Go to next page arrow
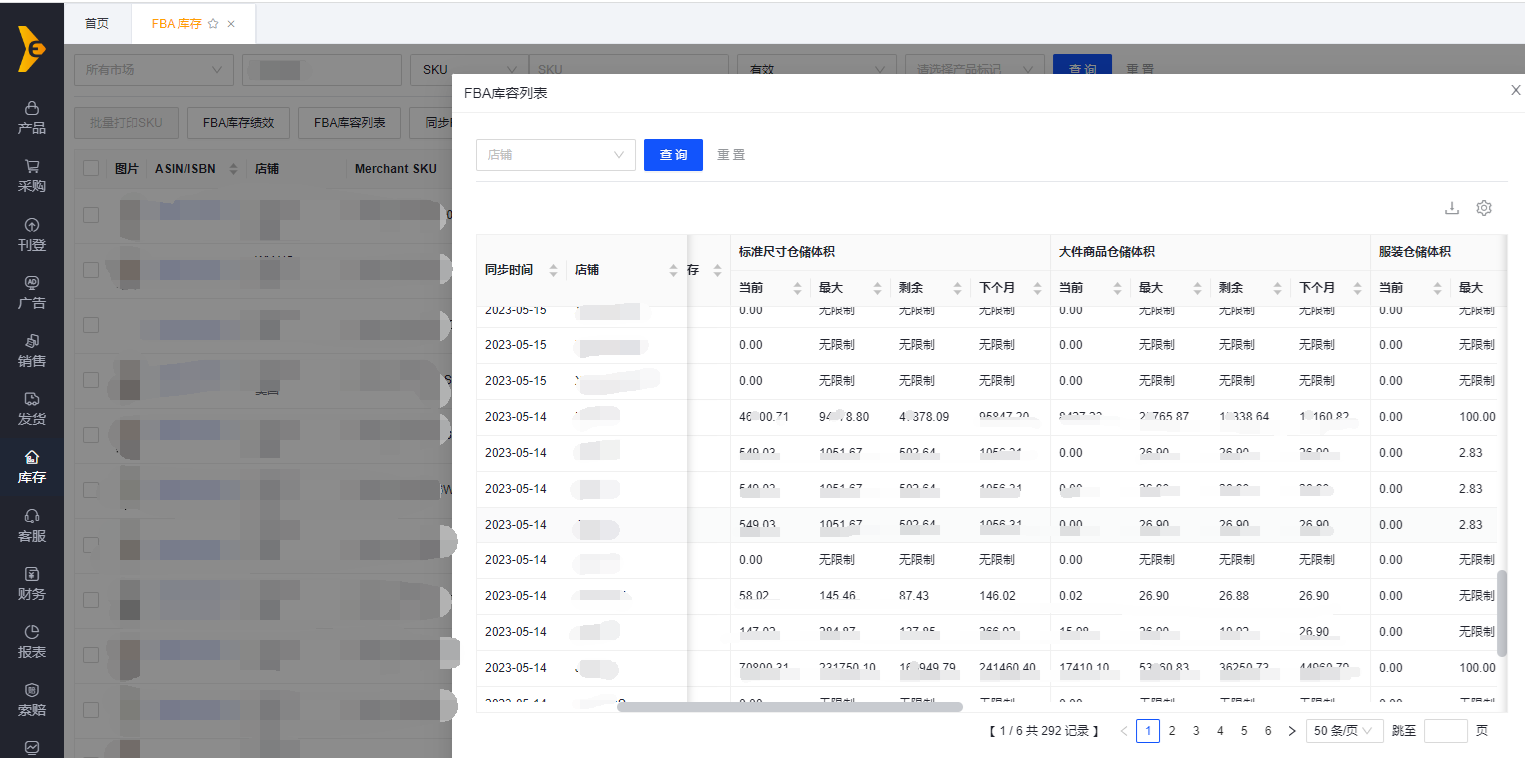Viewport: 1525px width, 758px height. 1292,731
